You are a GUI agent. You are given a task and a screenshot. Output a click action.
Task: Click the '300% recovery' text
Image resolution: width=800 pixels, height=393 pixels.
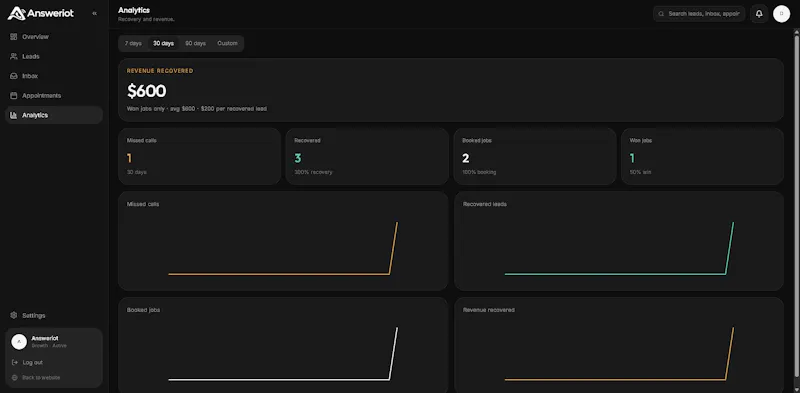click(x=313, y=173)
